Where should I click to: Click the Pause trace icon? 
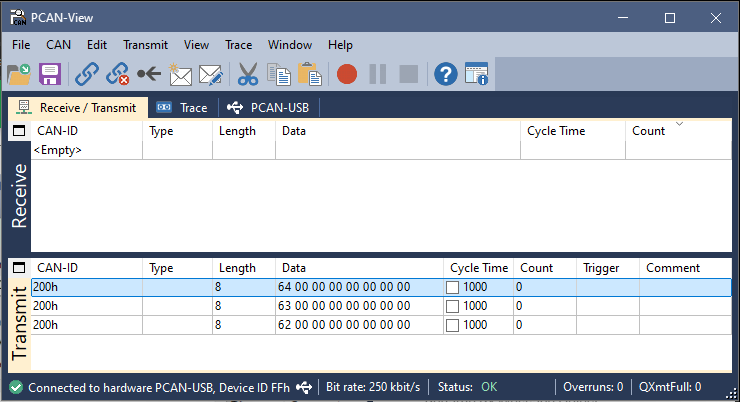click(x=378, y=74)
